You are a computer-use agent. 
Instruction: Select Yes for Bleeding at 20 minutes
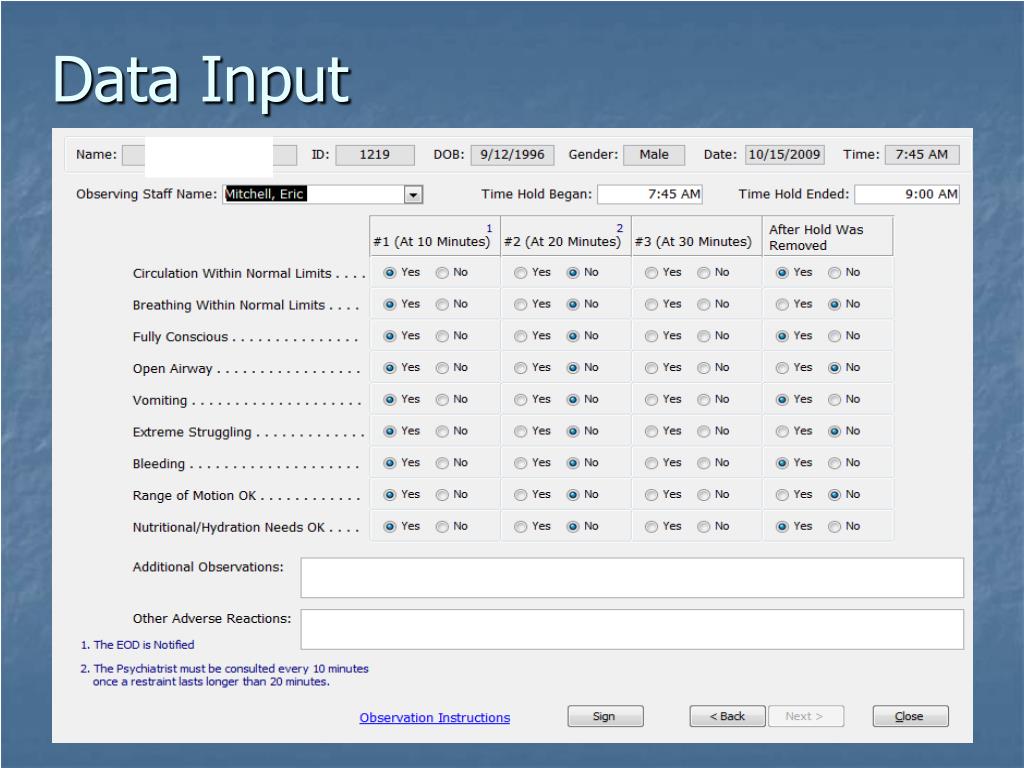(x=520, y=463)
